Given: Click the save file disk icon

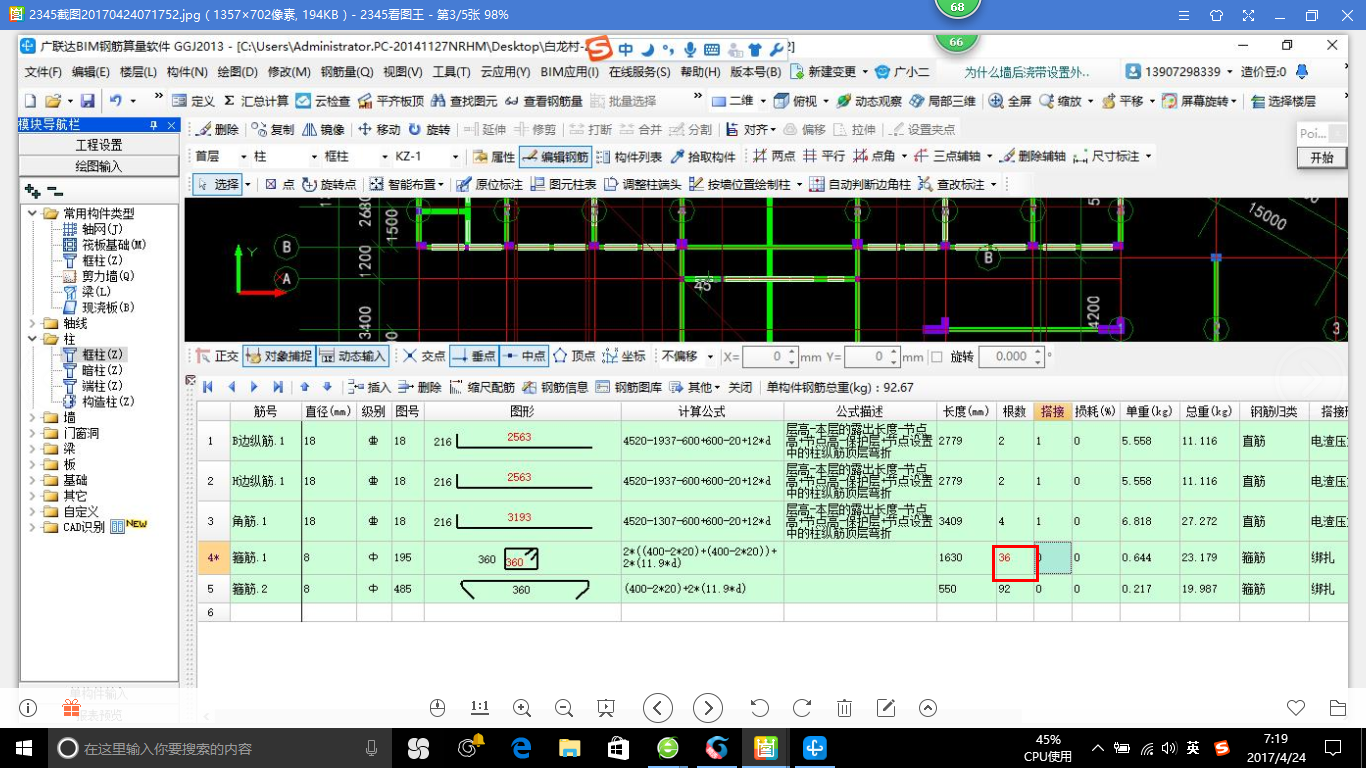Looking at the screenshot, I should [x=87, y=101].
